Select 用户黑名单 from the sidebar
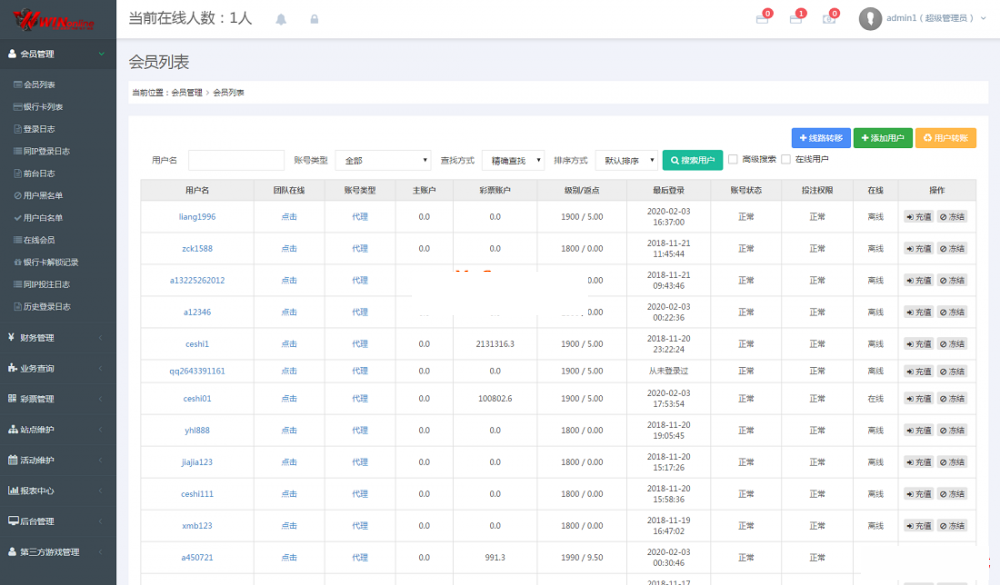Screen dimensions: 1000x585 (x=43, y=195)
